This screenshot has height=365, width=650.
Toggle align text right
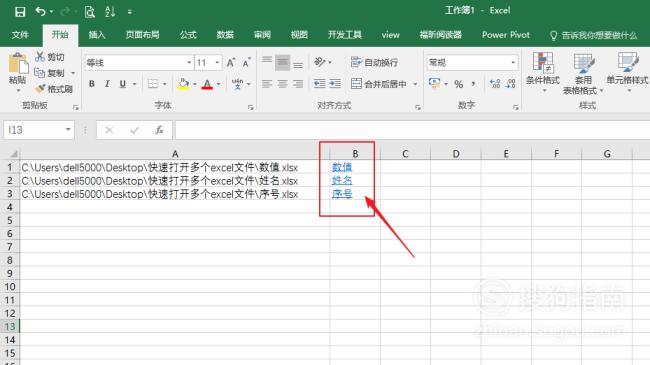click(298, 84)
